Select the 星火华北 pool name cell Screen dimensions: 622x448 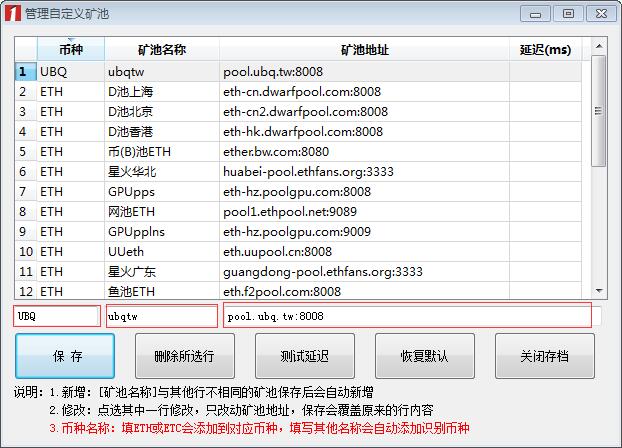coord(162,171)
